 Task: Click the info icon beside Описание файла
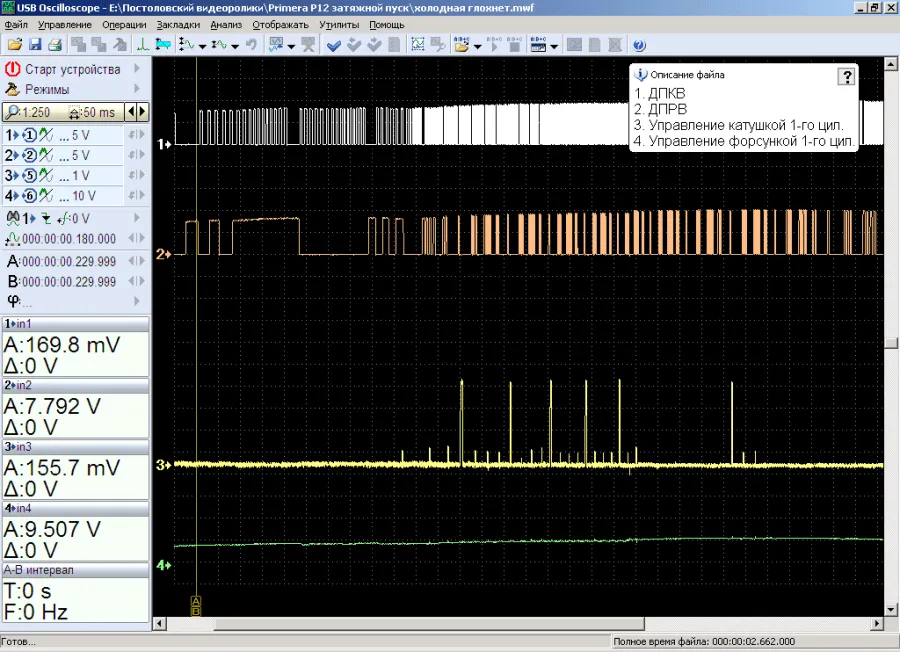pos(640,74)
